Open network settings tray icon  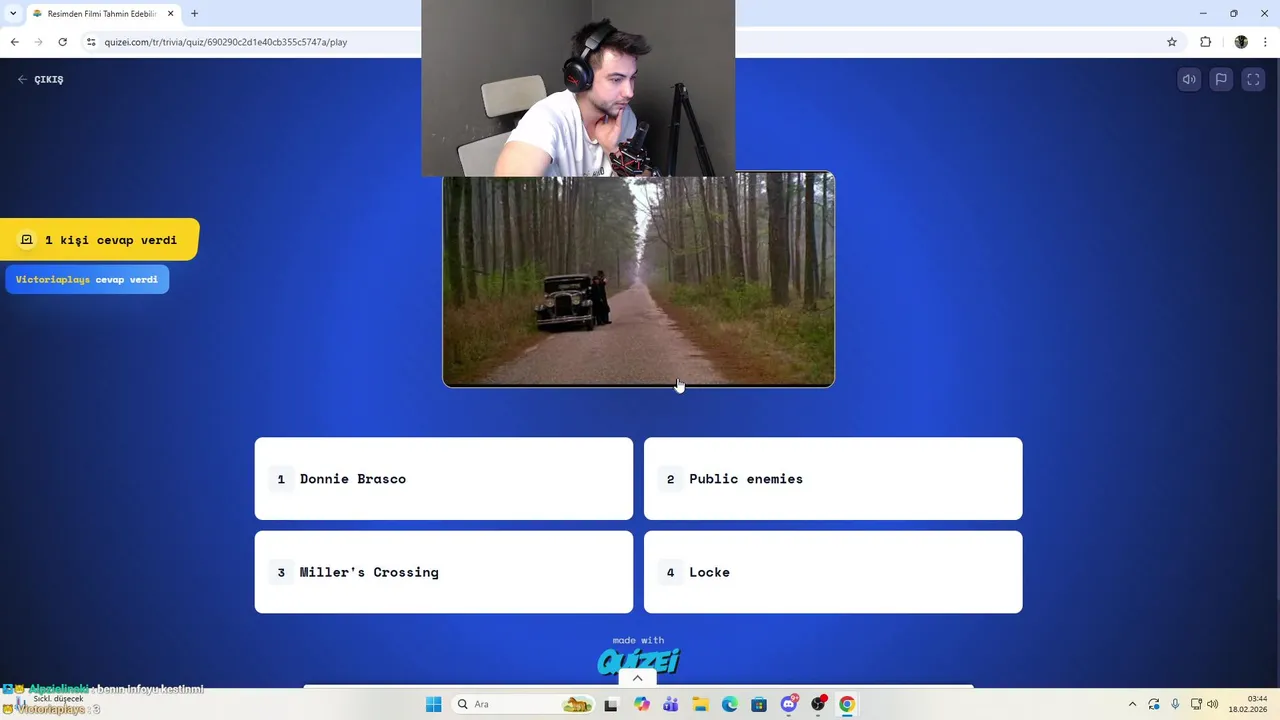tap(1196, 704)
